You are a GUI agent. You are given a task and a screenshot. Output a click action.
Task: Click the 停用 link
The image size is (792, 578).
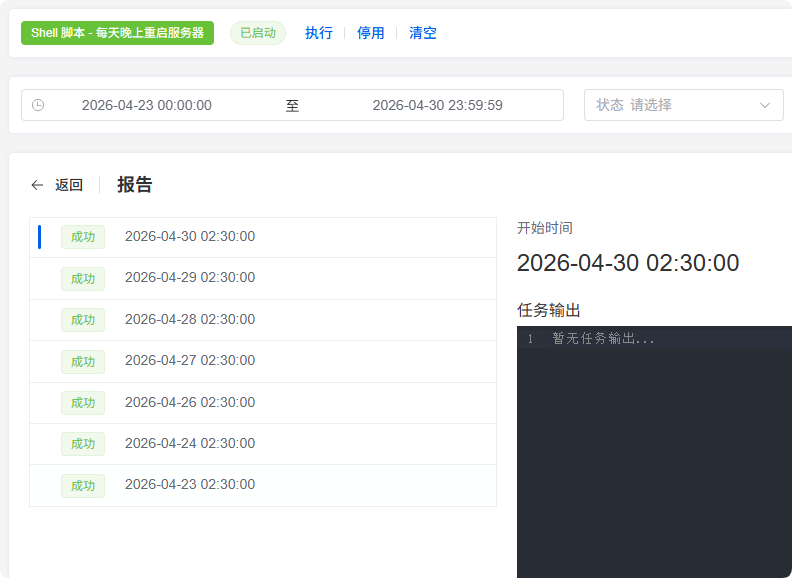[x=371, y=33]
